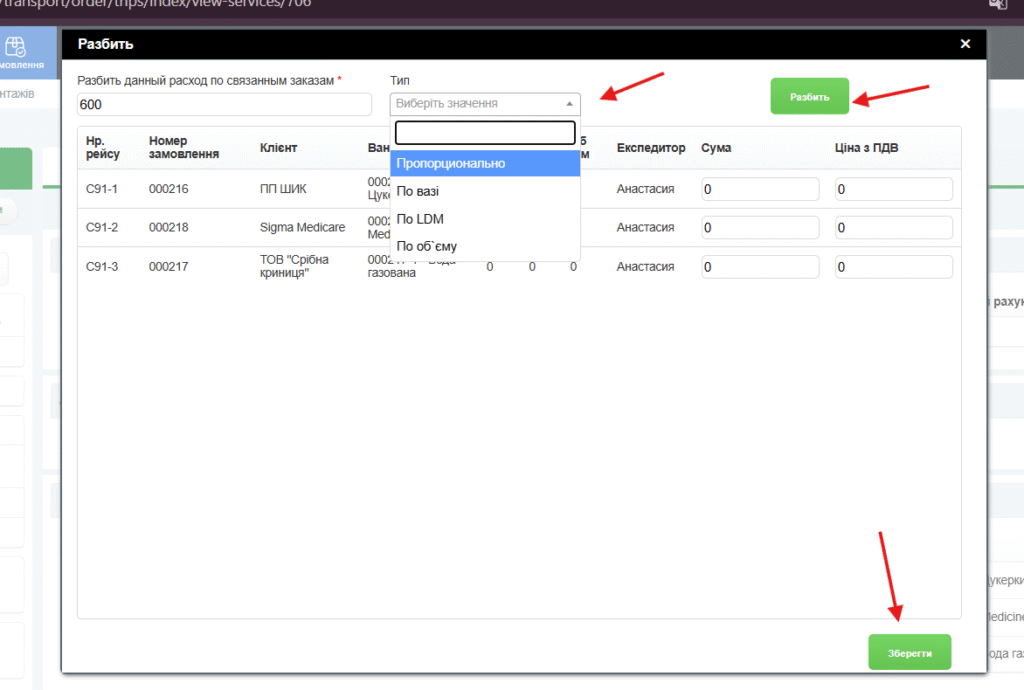This screenshot has height=690, width=1024.
Task: Close the Разбить dialog with X
Action: coord(964,44)
